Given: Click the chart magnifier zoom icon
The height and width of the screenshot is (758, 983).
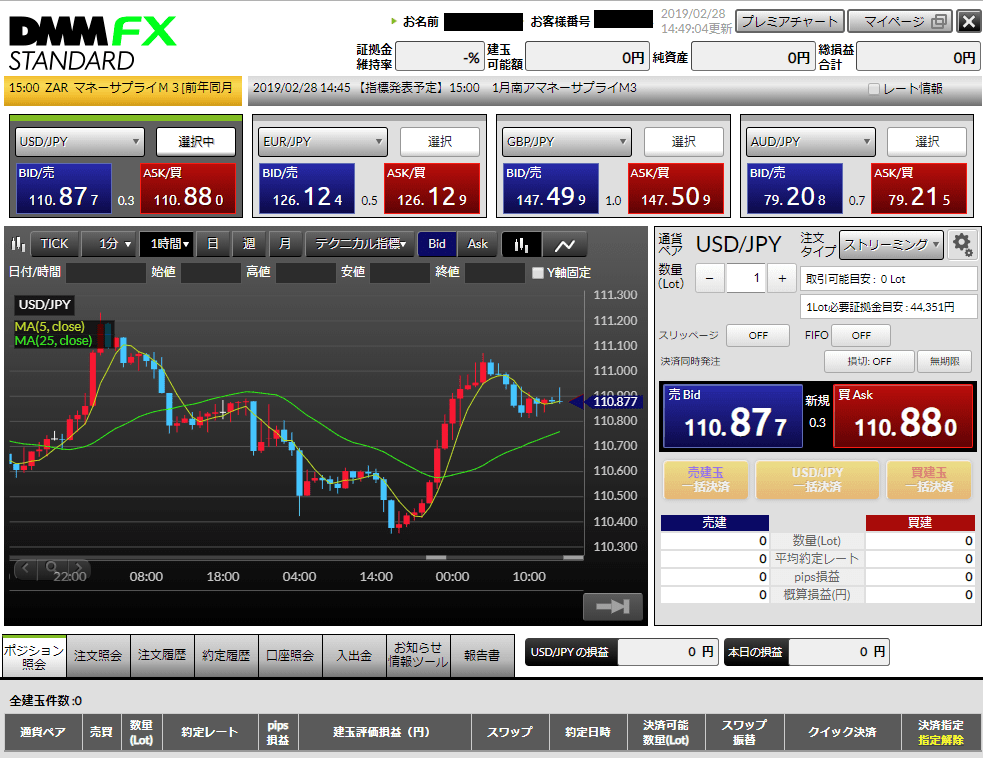Looking at the screenshot, I should [52, 568].
